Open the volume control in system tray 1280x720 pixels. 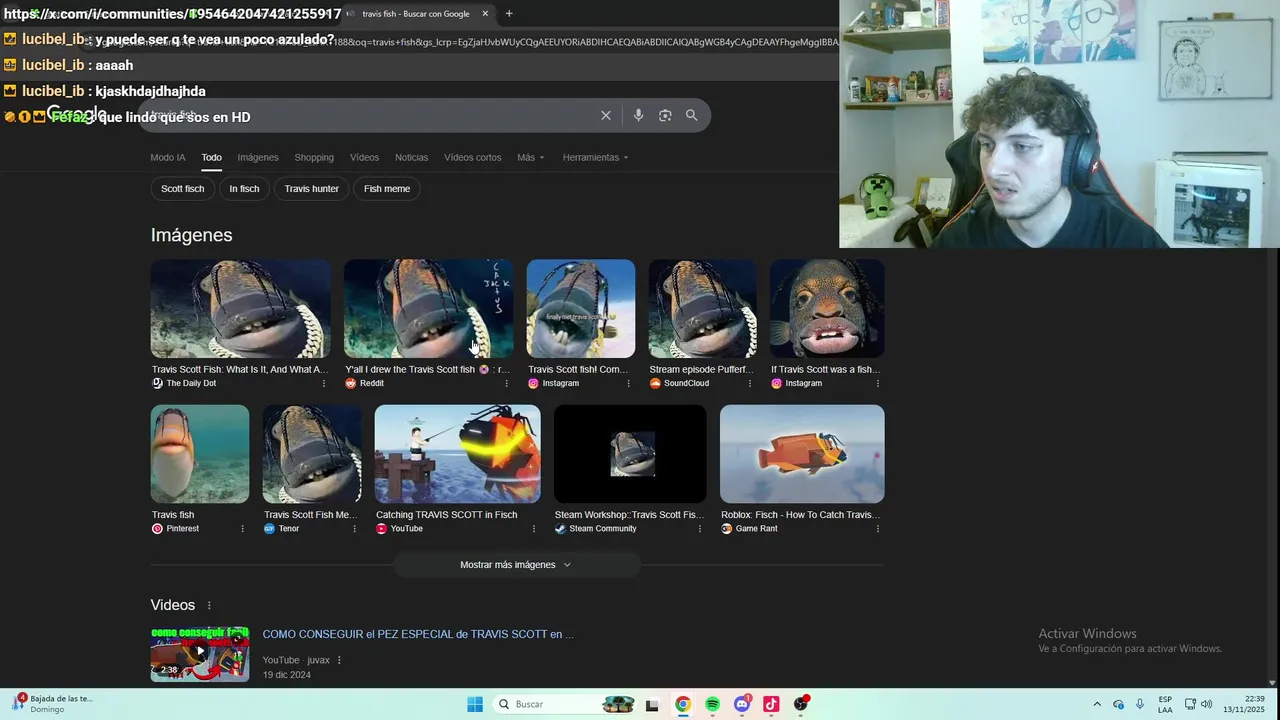pos(1207,704)
